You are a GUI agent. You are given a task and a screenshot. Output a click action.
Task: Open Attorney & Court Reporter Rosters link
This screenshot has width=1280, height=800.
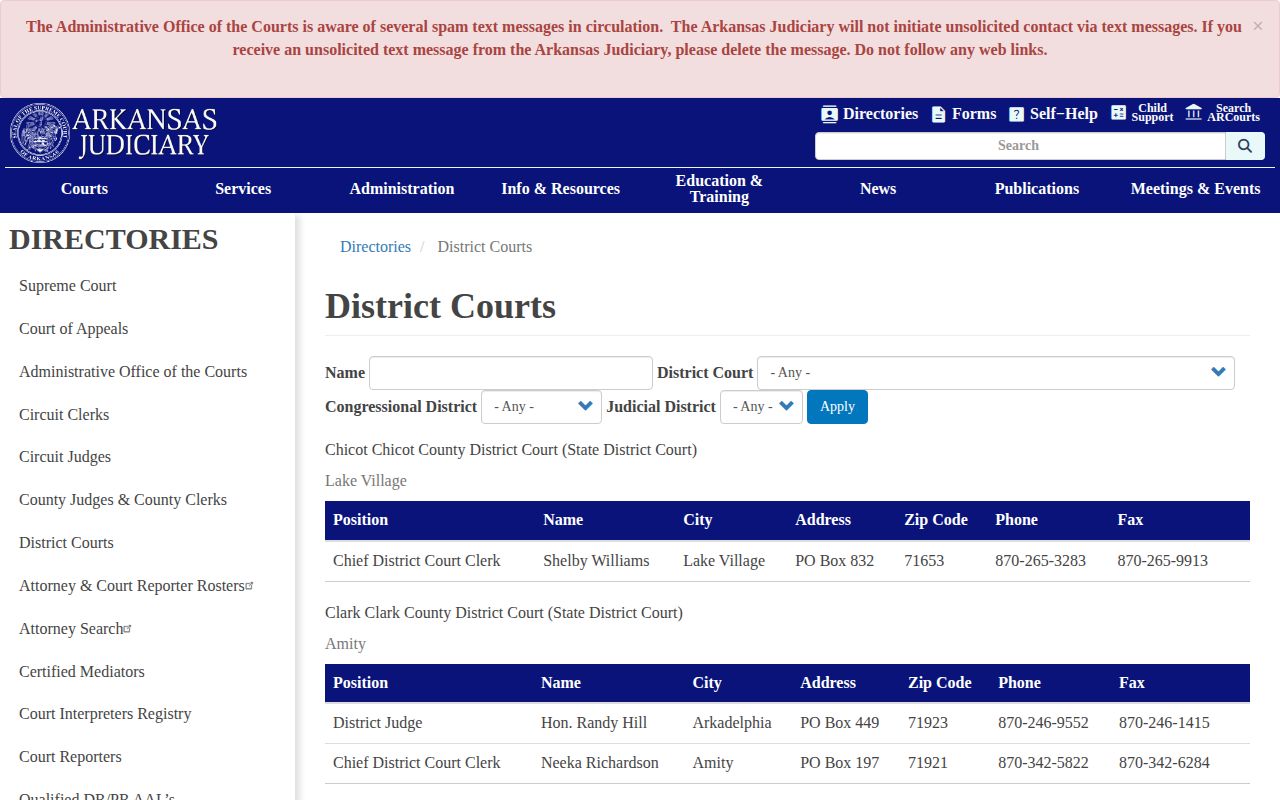136,586
